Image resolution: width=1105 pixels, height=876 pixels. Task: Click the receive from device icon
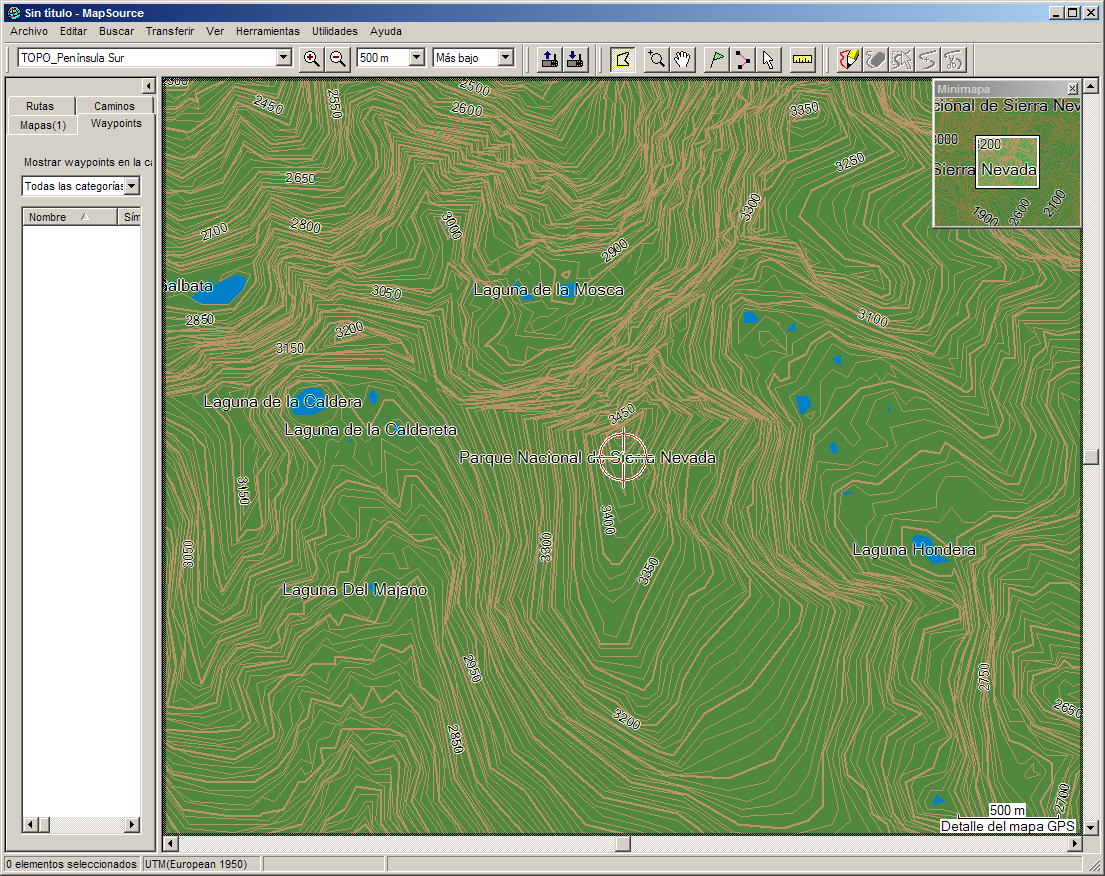(575, 59)
